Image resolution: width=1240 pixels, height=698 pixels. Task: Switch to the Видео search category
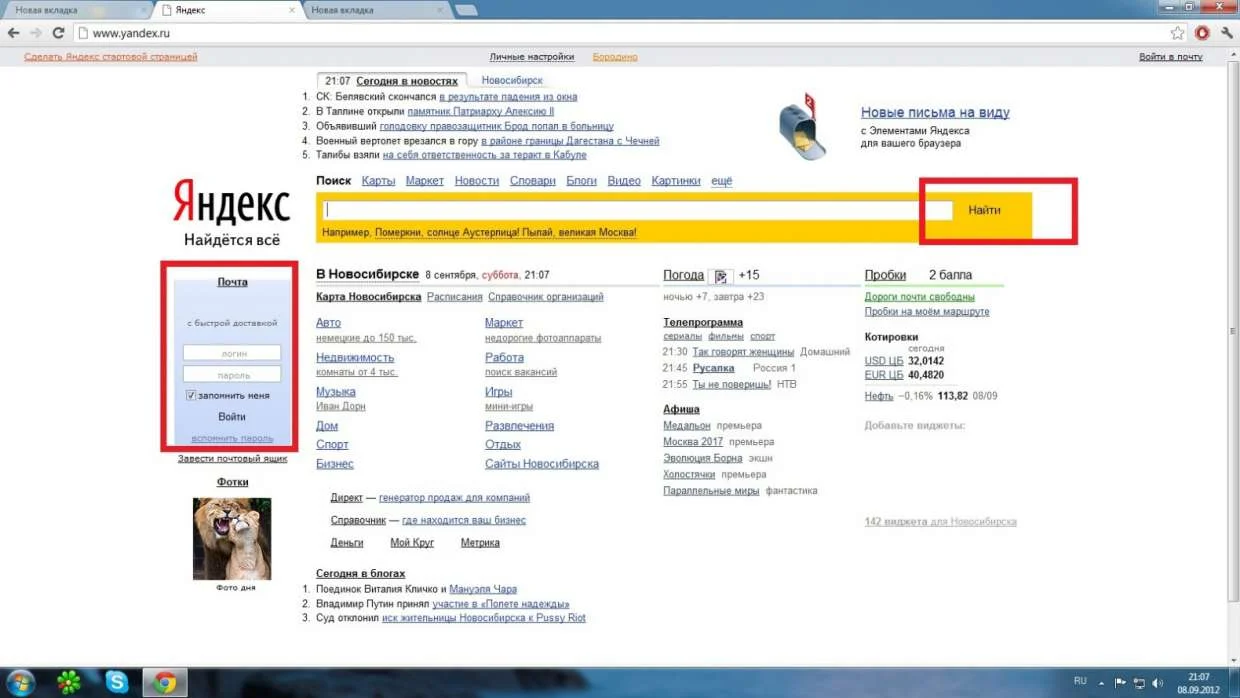[x=624, y=181]
